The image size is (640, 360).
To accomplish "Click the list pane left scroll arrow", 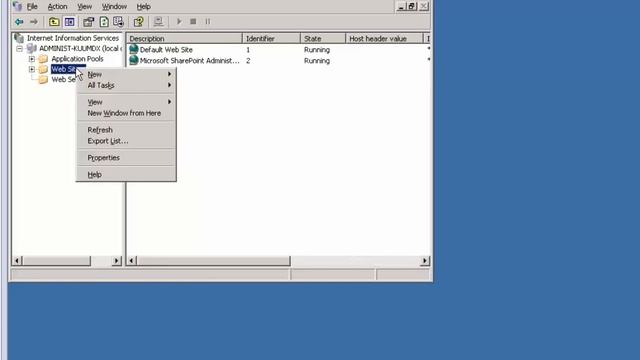I will point(132,260).
